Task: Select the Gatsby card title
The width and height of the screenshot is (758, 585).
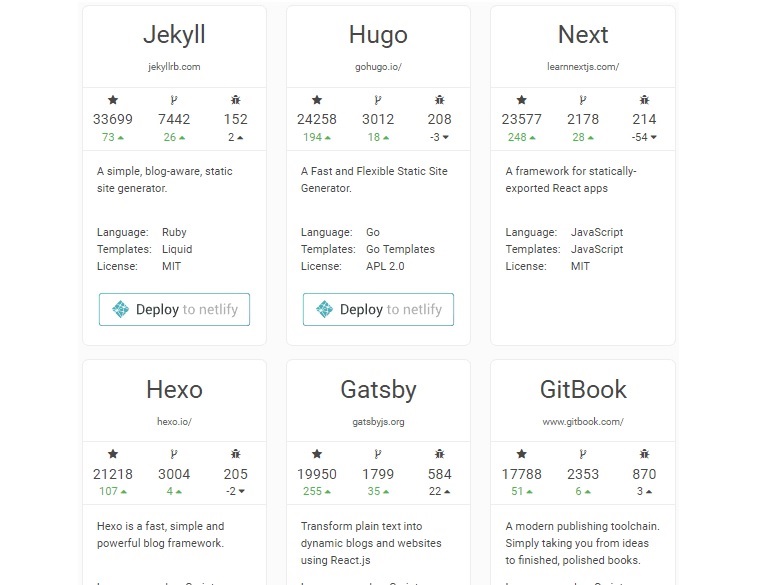Action: pyautogui.click(x=378, y=390)
